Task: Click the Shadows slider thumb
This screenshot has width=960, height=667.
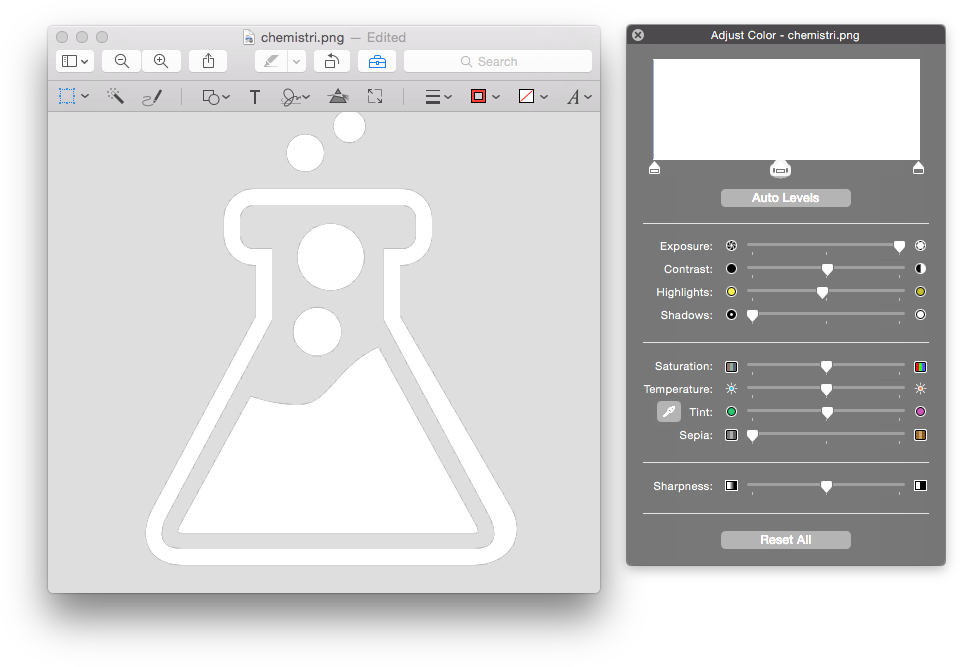Action: [752, 315]
